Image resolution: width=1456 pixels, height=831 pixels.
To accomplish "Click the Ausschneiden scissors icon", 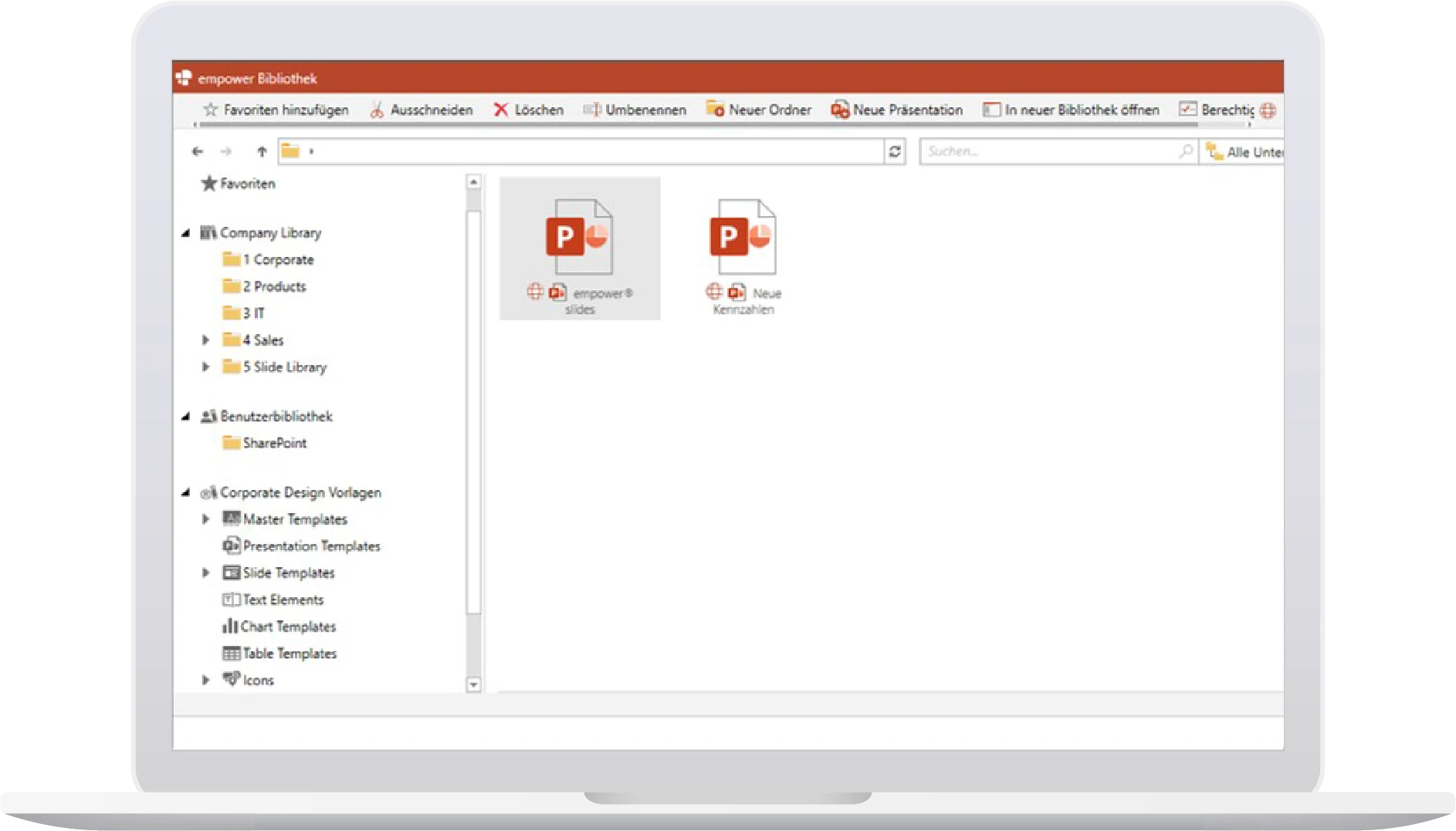I will coord(377,110).
